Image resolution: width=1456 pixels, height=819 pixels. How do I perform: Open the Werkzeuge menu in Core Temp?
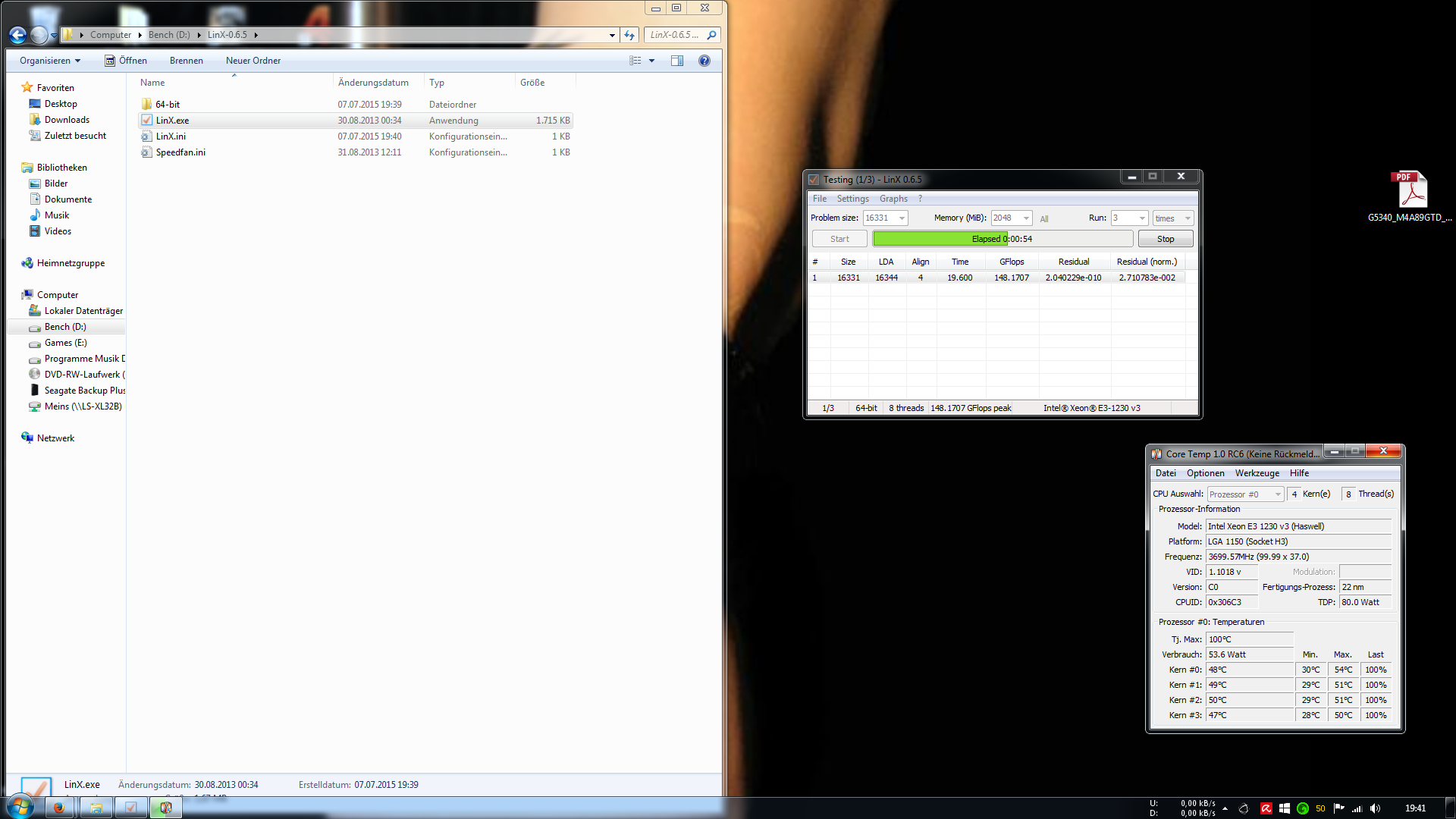click(1257, 473)
